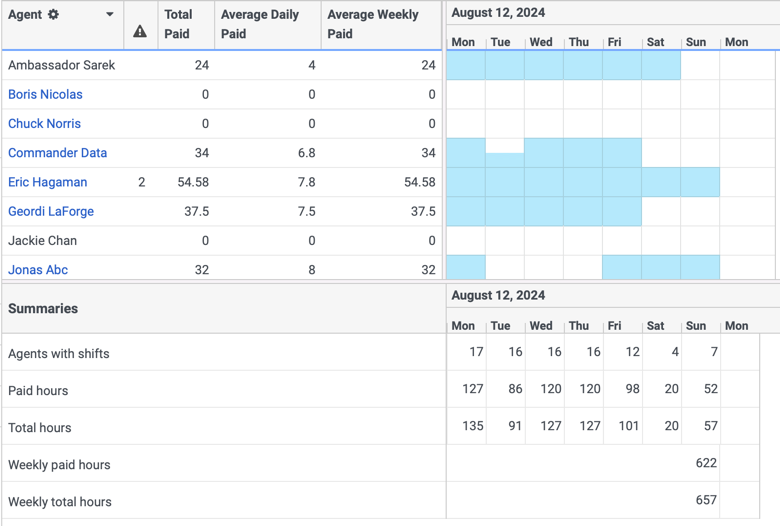Click Ambassador Sarek's Monday shift block
The width and height of the screenshot is (780, 526).
[x=465, y=65]
